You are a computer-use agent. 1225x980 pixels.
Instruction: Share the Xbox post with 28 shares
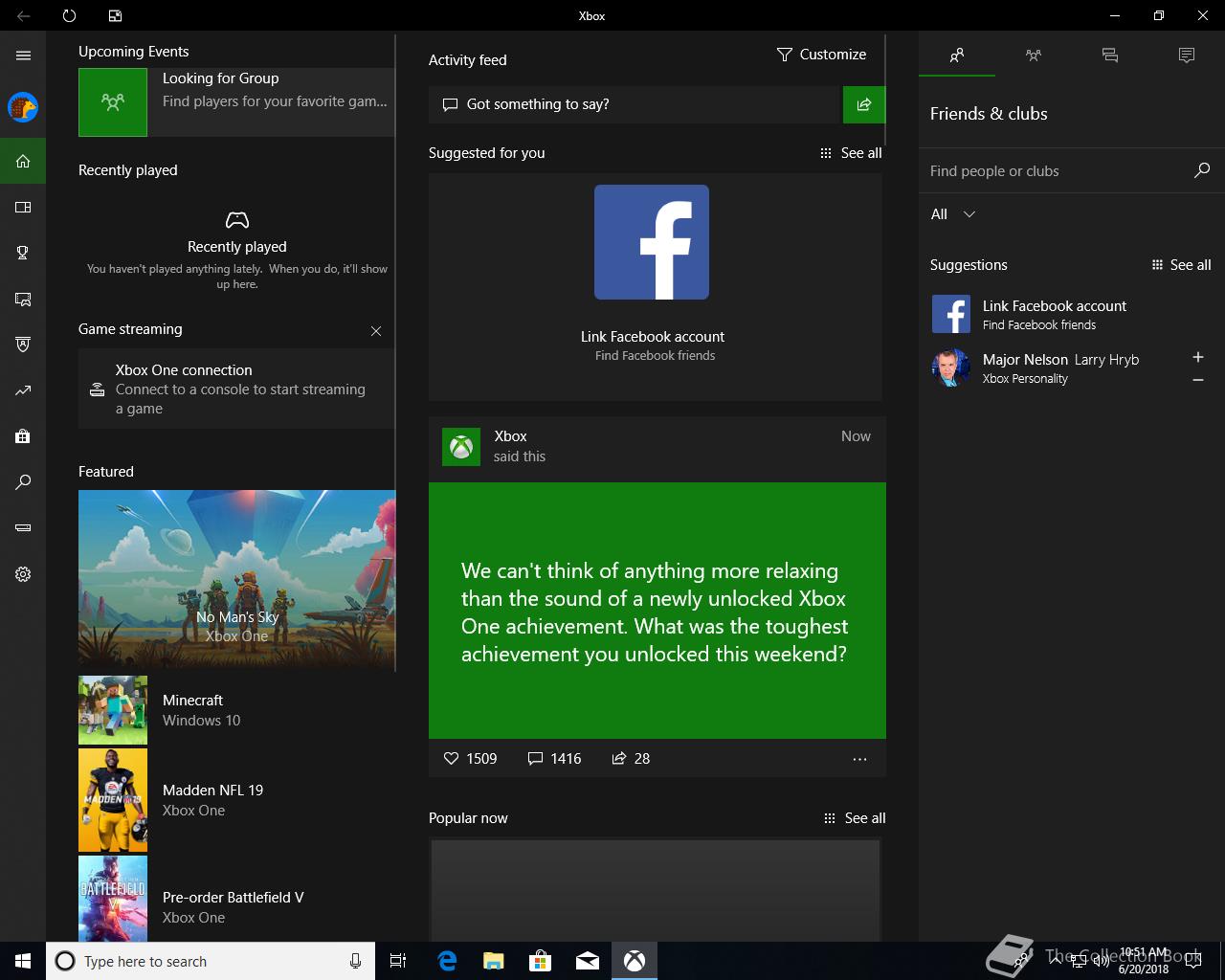click(x=631, y=758)
